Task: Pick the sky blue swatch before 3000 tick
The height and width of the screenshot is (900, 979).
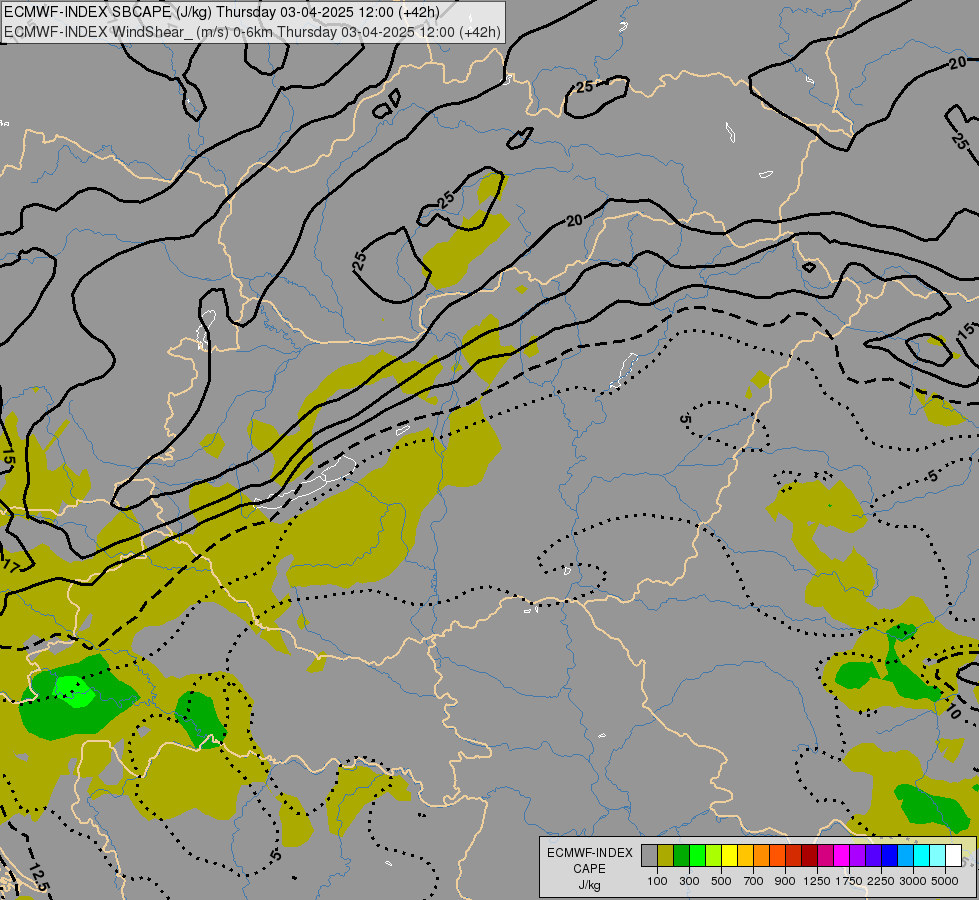Action: pos(906,856)
